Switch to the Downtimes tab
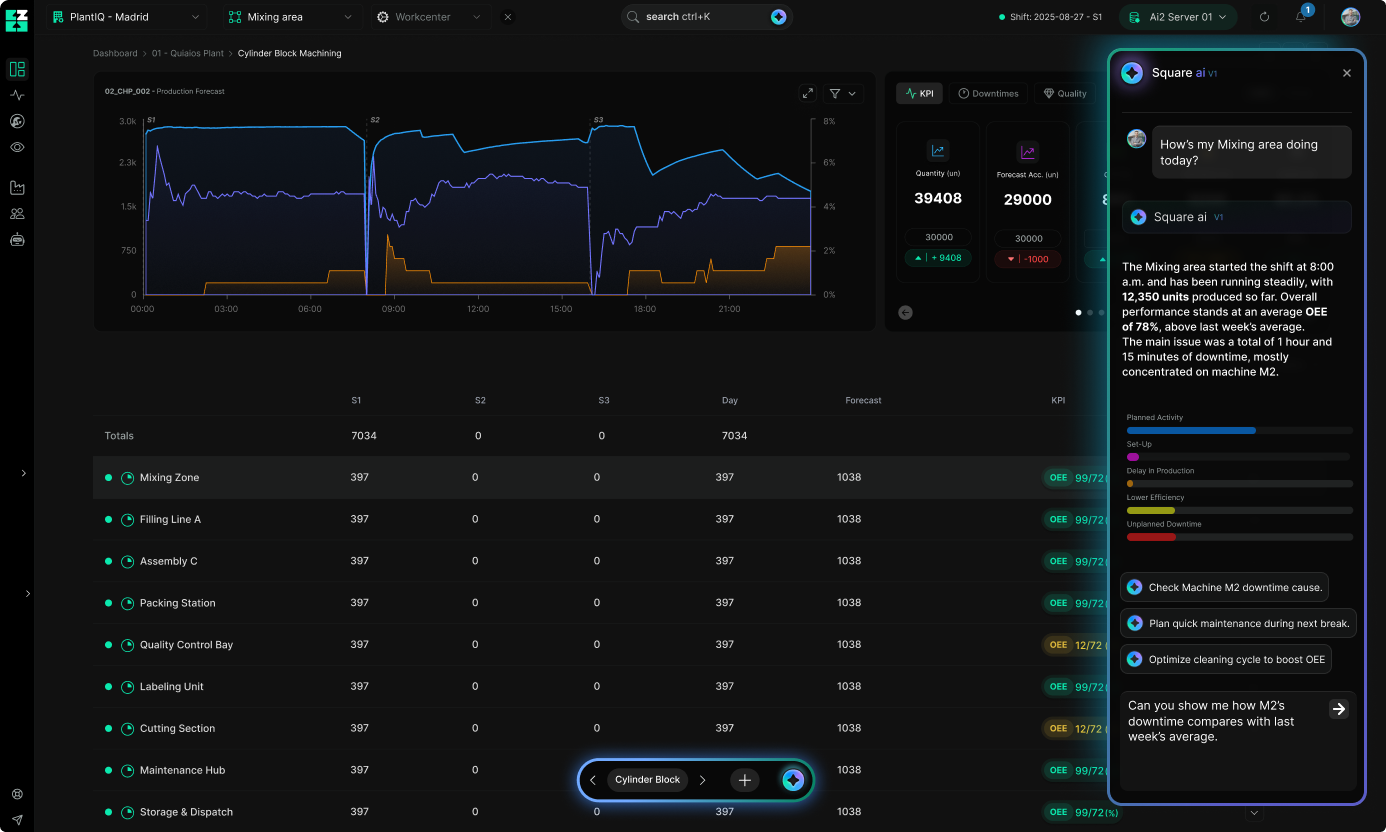The height and width of the screenshot is (832, 1386). pos(989,92)
